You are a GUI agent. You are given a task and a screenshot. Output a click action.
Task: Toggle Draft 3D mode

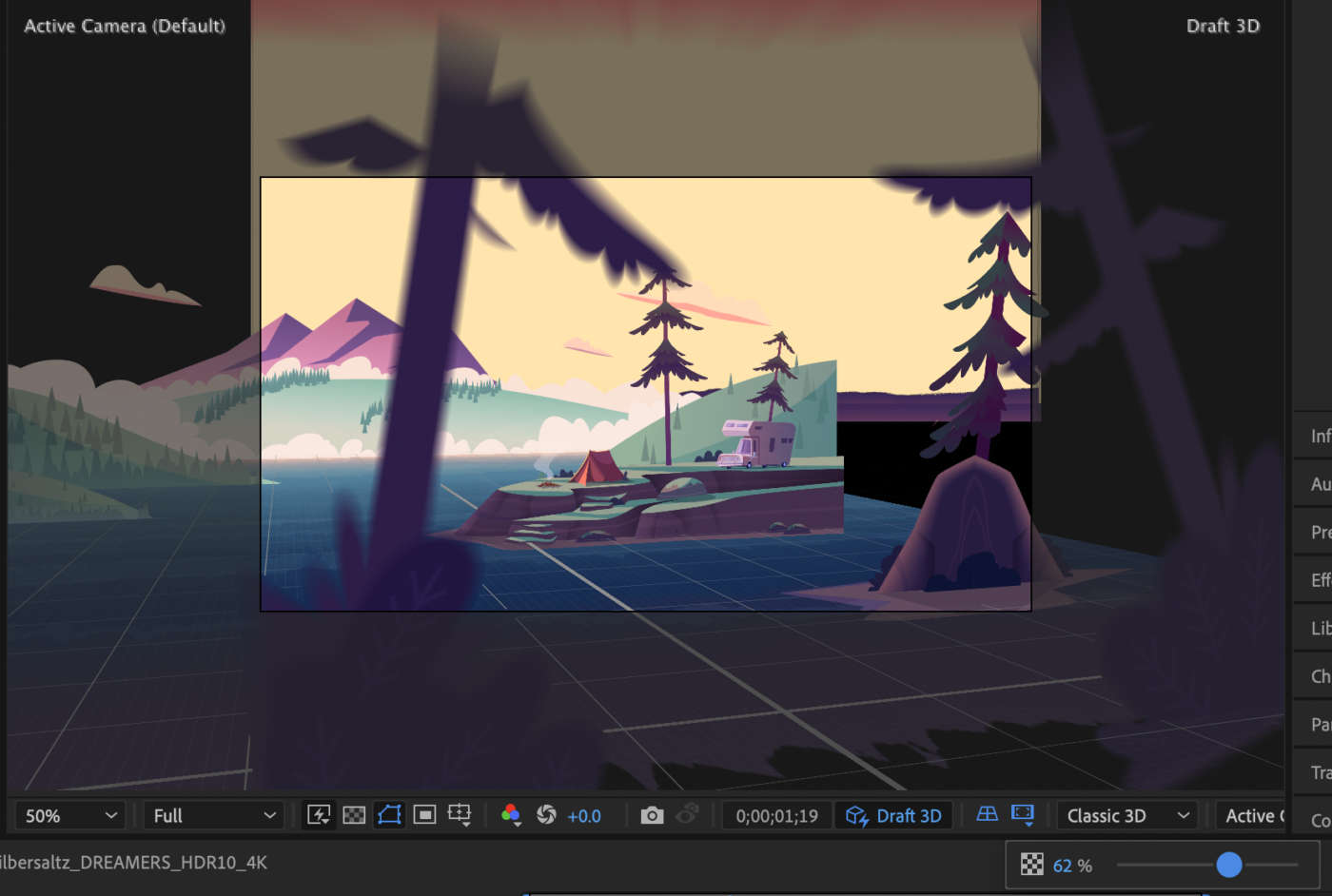point(893,815)
